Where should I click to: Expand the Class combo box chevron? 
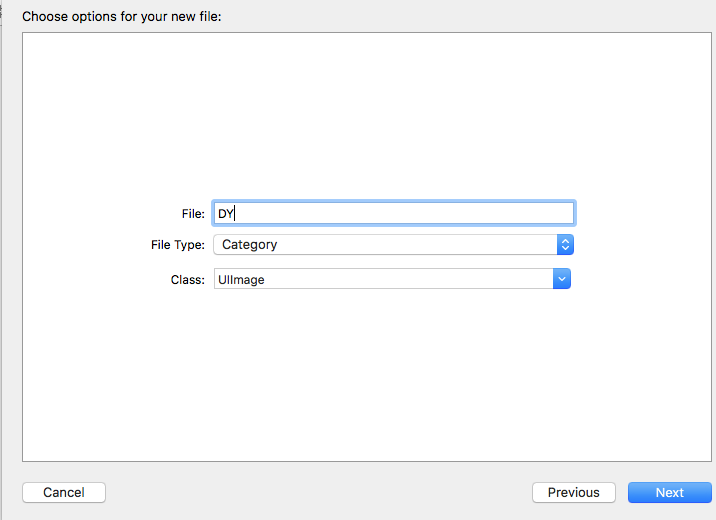tap(562, 279)
